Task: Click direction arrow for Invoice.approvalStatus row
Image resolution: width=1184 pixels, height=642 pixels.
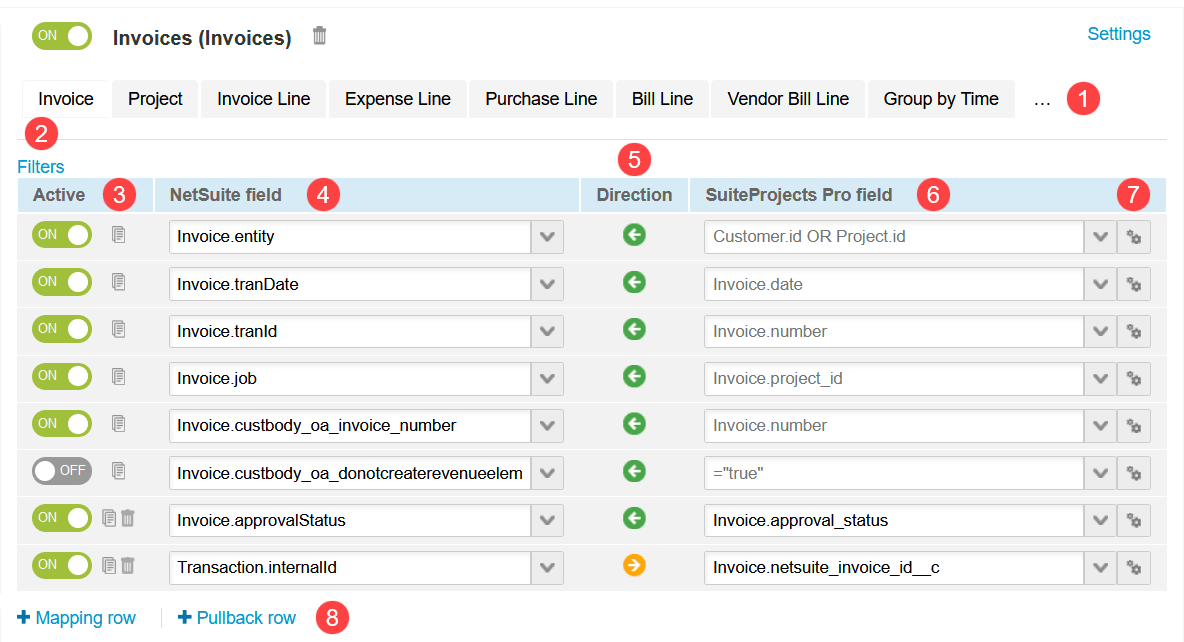Action: point(634,518)
